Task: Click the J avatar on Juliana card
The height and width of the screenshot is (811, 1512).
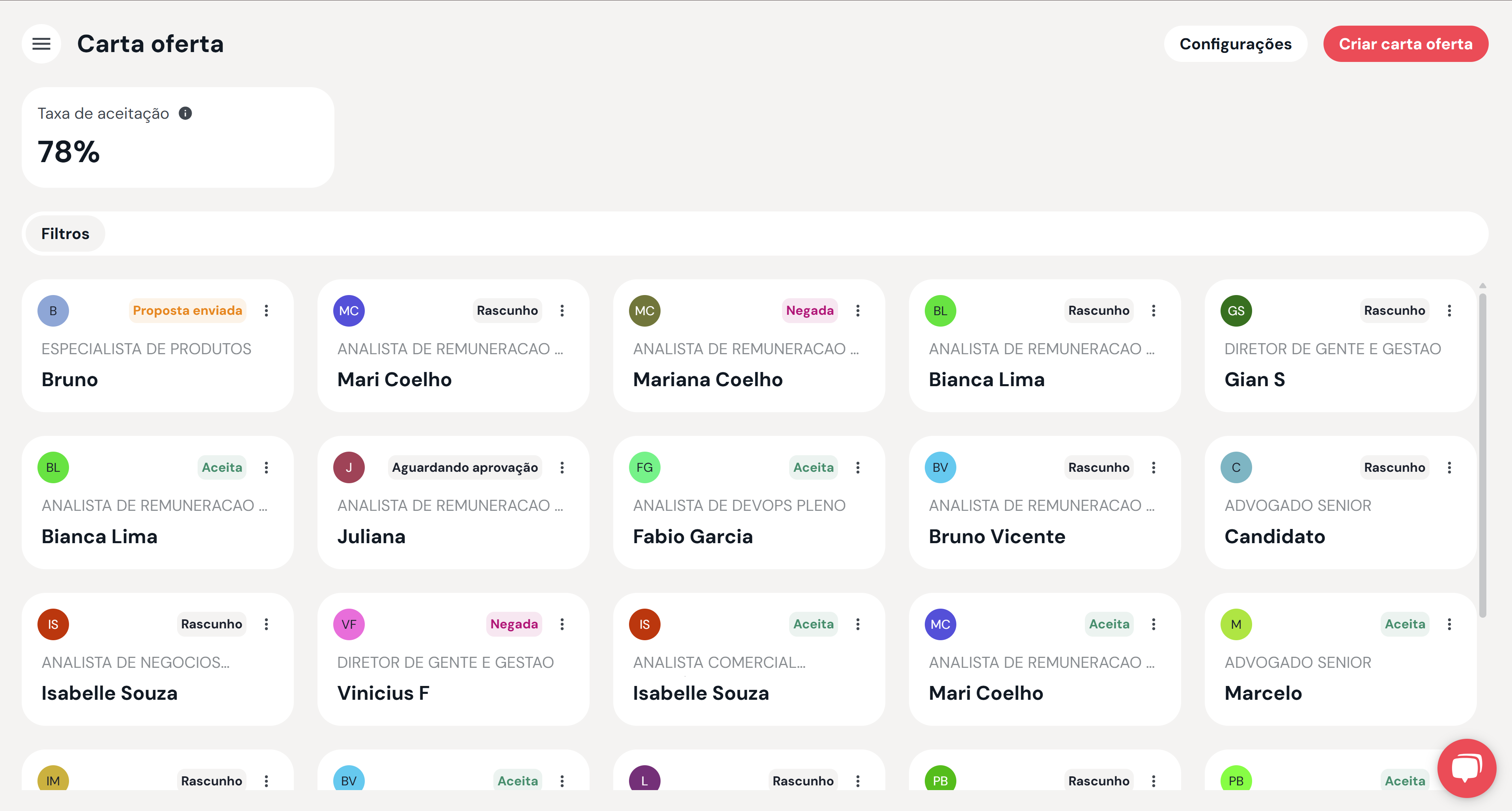Action: (x=349, y=467)
